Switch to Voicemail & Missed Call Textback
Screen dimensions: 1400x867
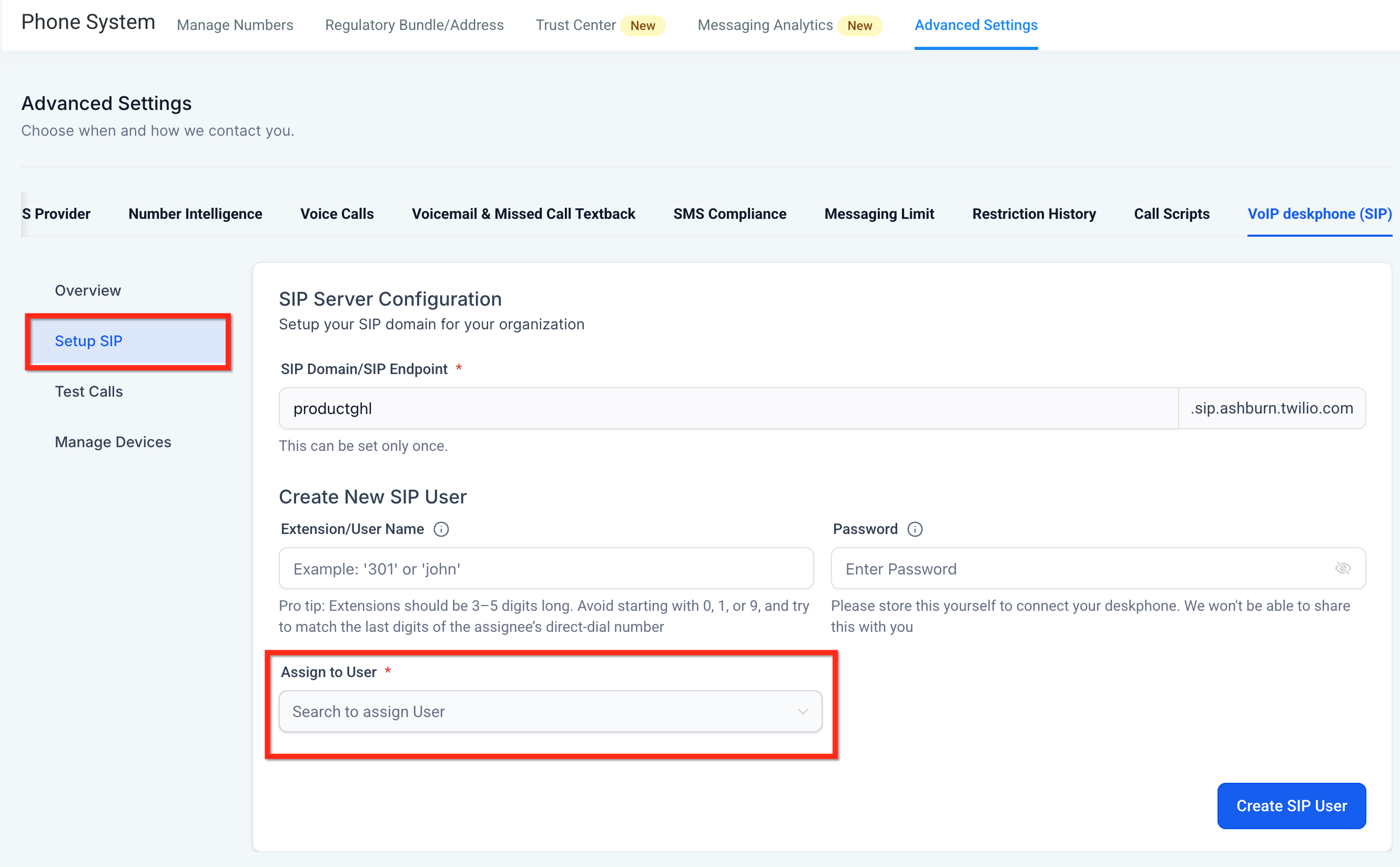pos(523,214)
